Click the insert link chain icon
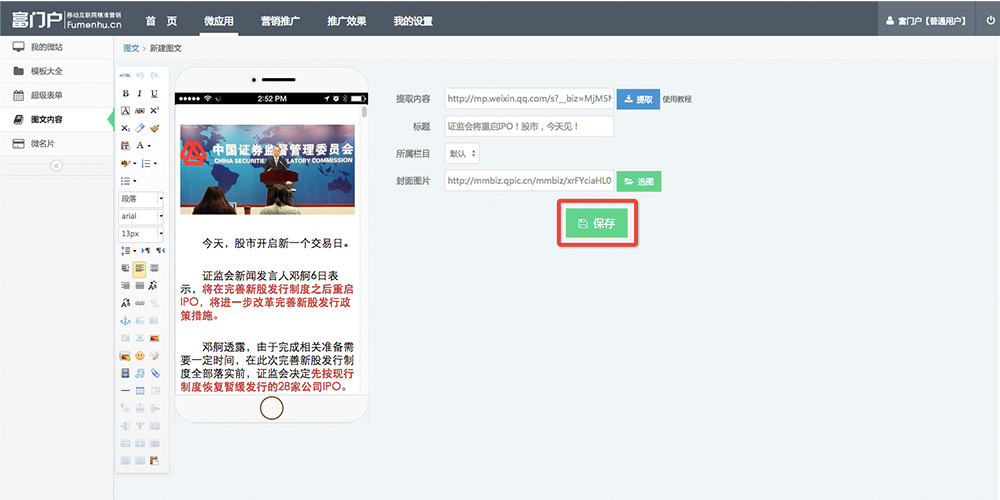 pos(140,303)
